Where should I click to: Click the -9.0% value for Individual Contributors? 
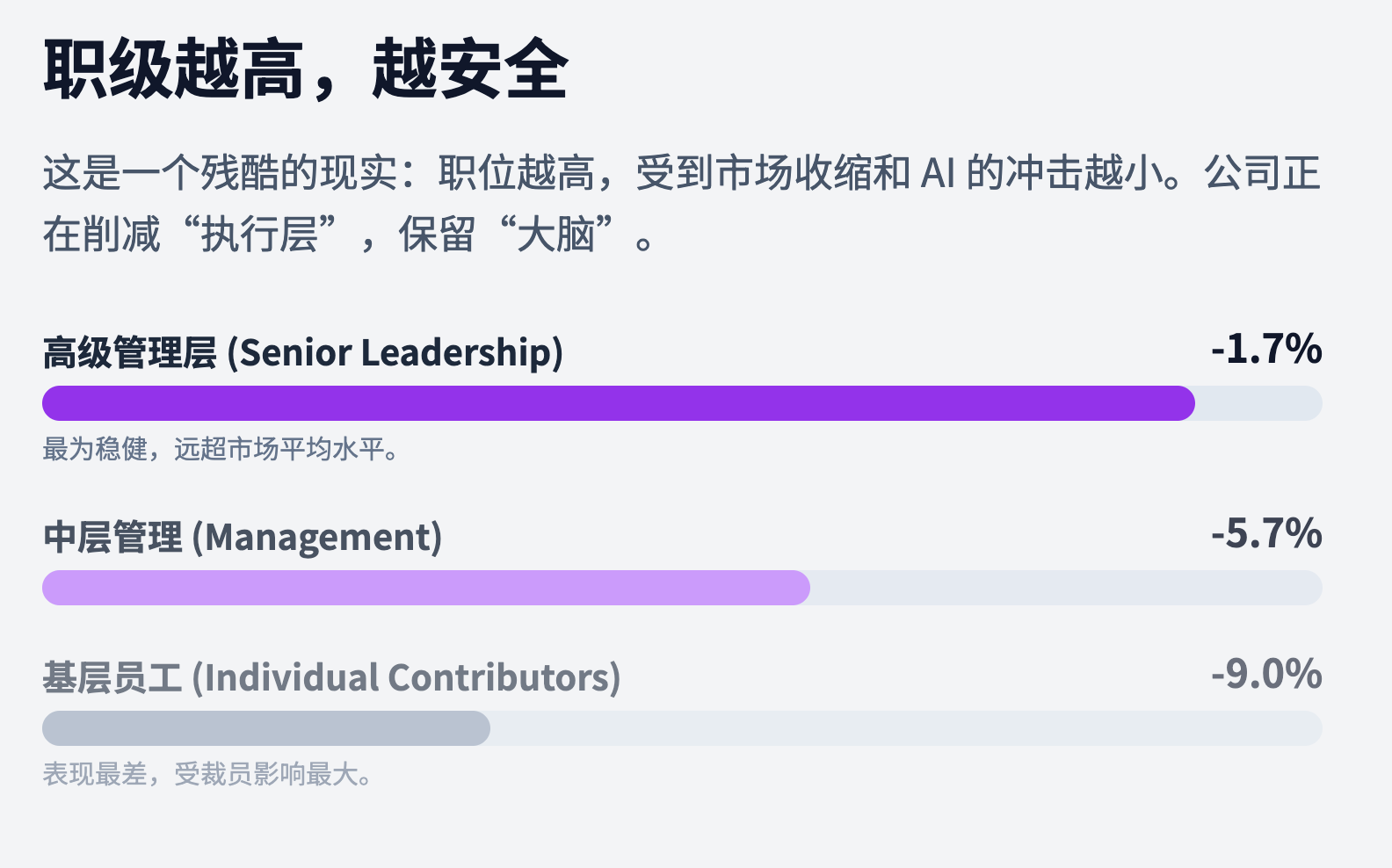click(x=1265, y=675)
